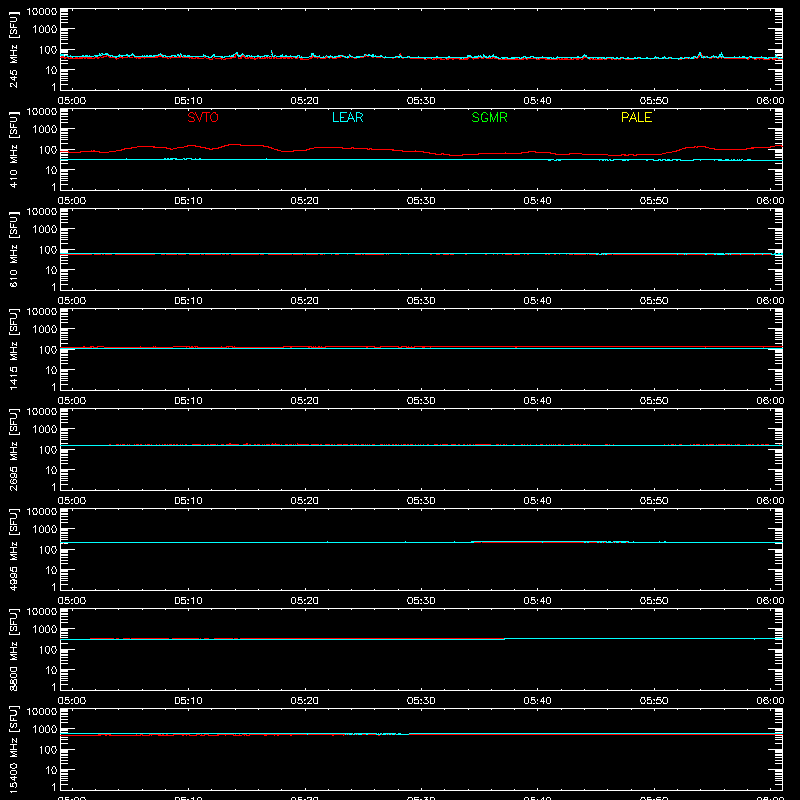Click the 10 y-tick on the 4995 MHz plot

tap(51, 570)
